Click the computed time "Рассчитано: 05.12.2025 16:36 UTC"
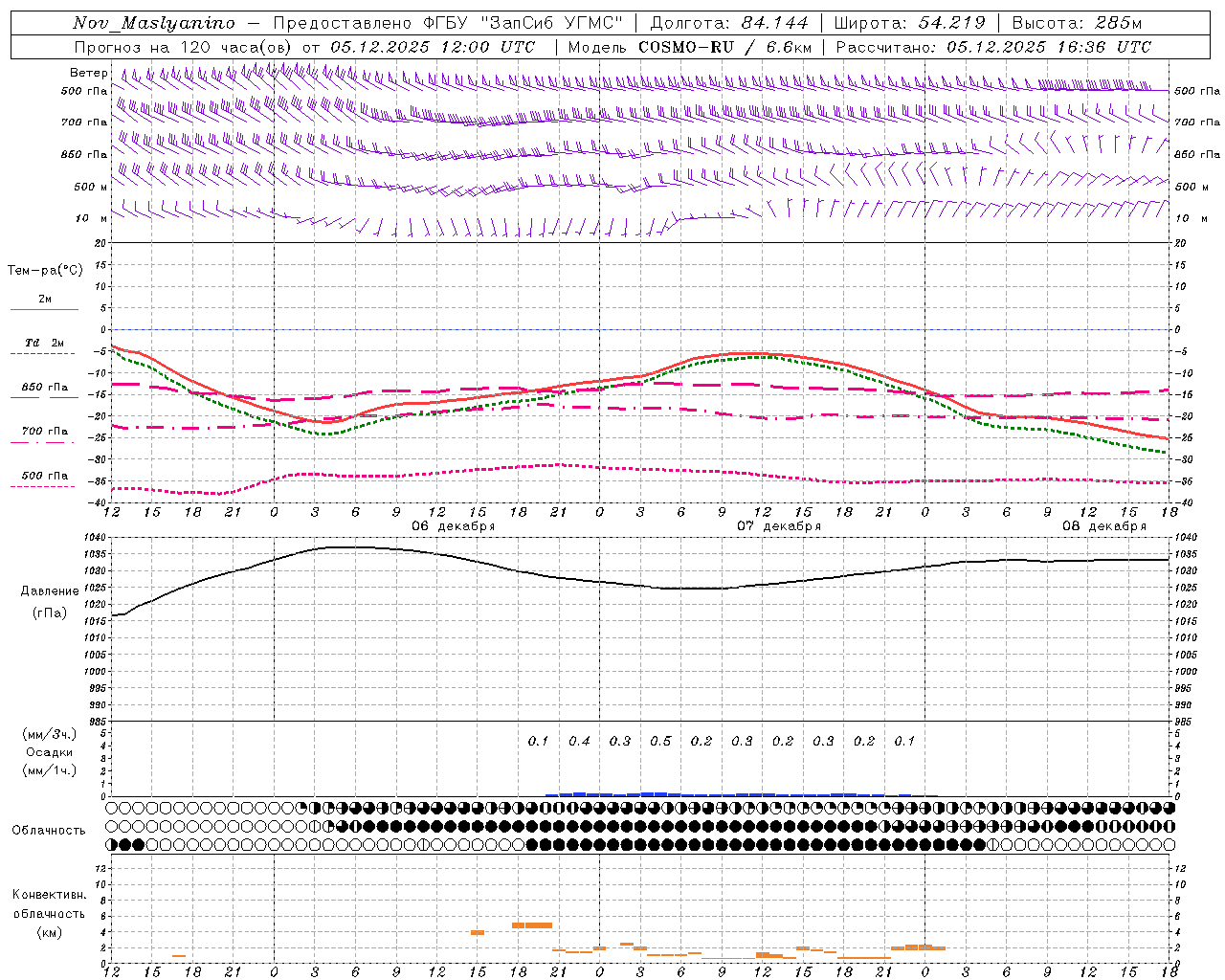The height and width of the screenshot is (980, 1225). click(x=993, y=47)
